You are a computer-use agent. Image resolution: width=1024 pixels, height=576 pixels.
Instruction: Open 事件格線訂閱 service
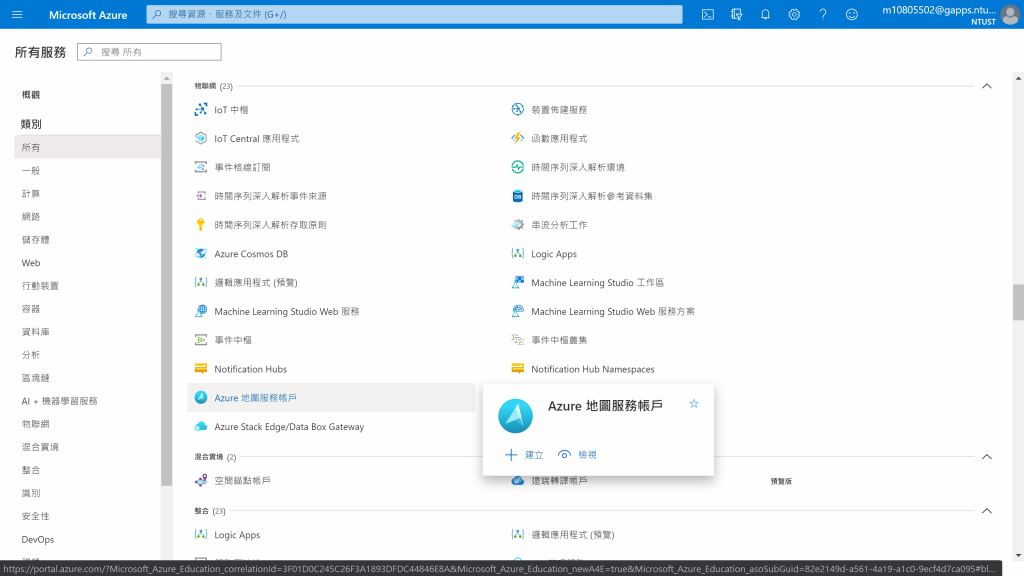point(242,167)
